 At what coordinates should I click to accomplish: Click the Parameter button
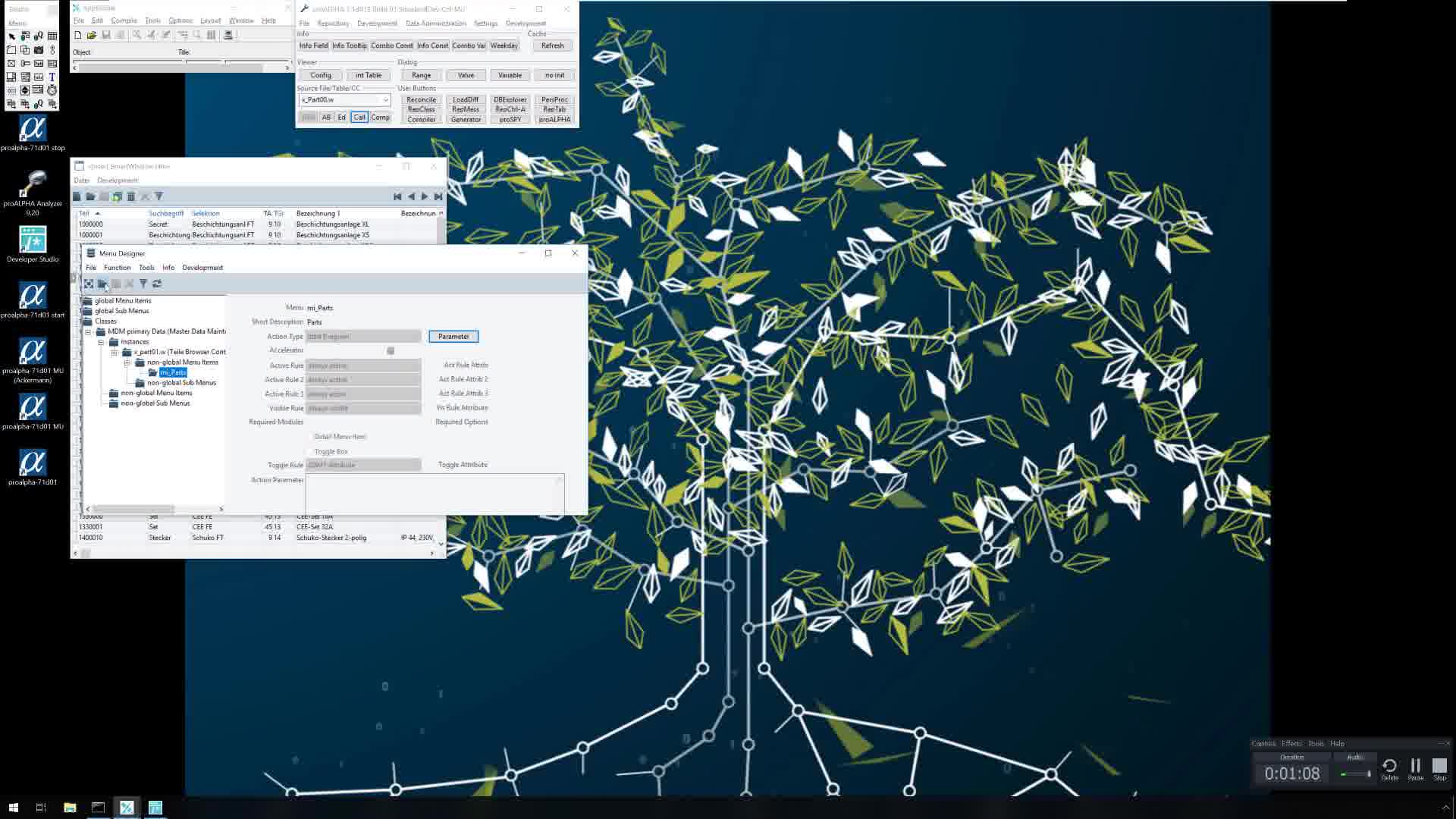tap(453, 337)
